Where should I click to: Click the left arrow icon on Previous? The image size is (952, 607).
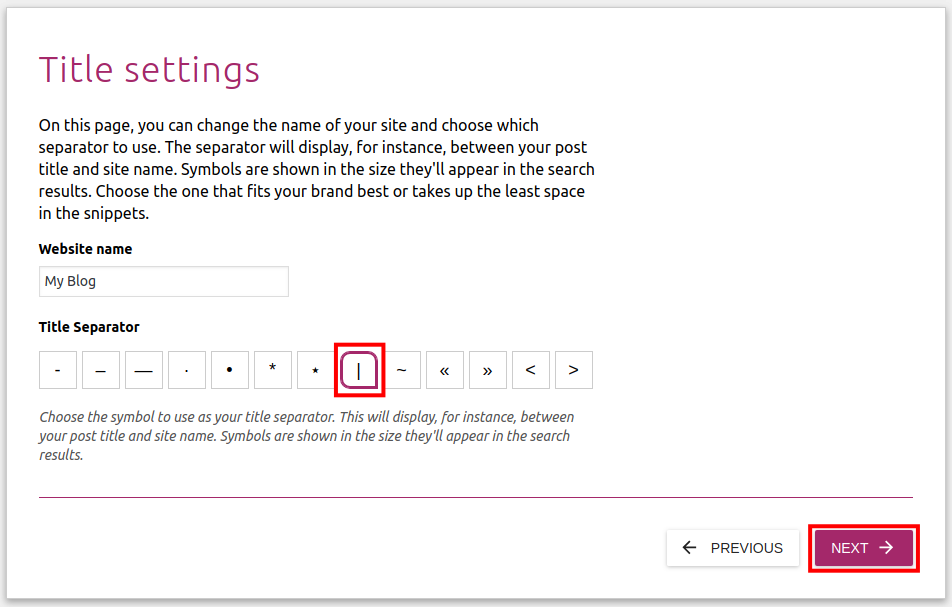tap(689, 548)
